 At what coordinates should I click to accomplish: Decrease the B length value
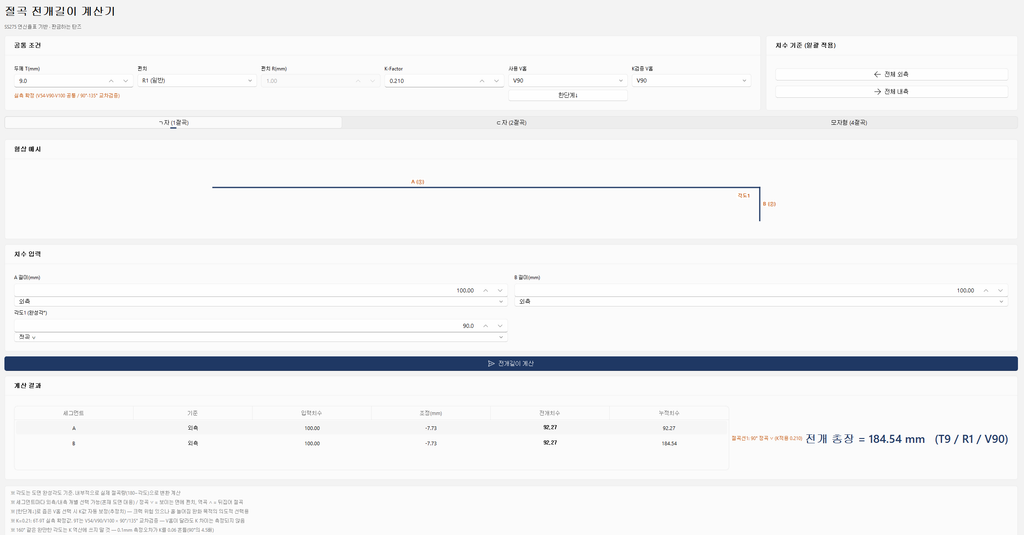coord(1000,291)
